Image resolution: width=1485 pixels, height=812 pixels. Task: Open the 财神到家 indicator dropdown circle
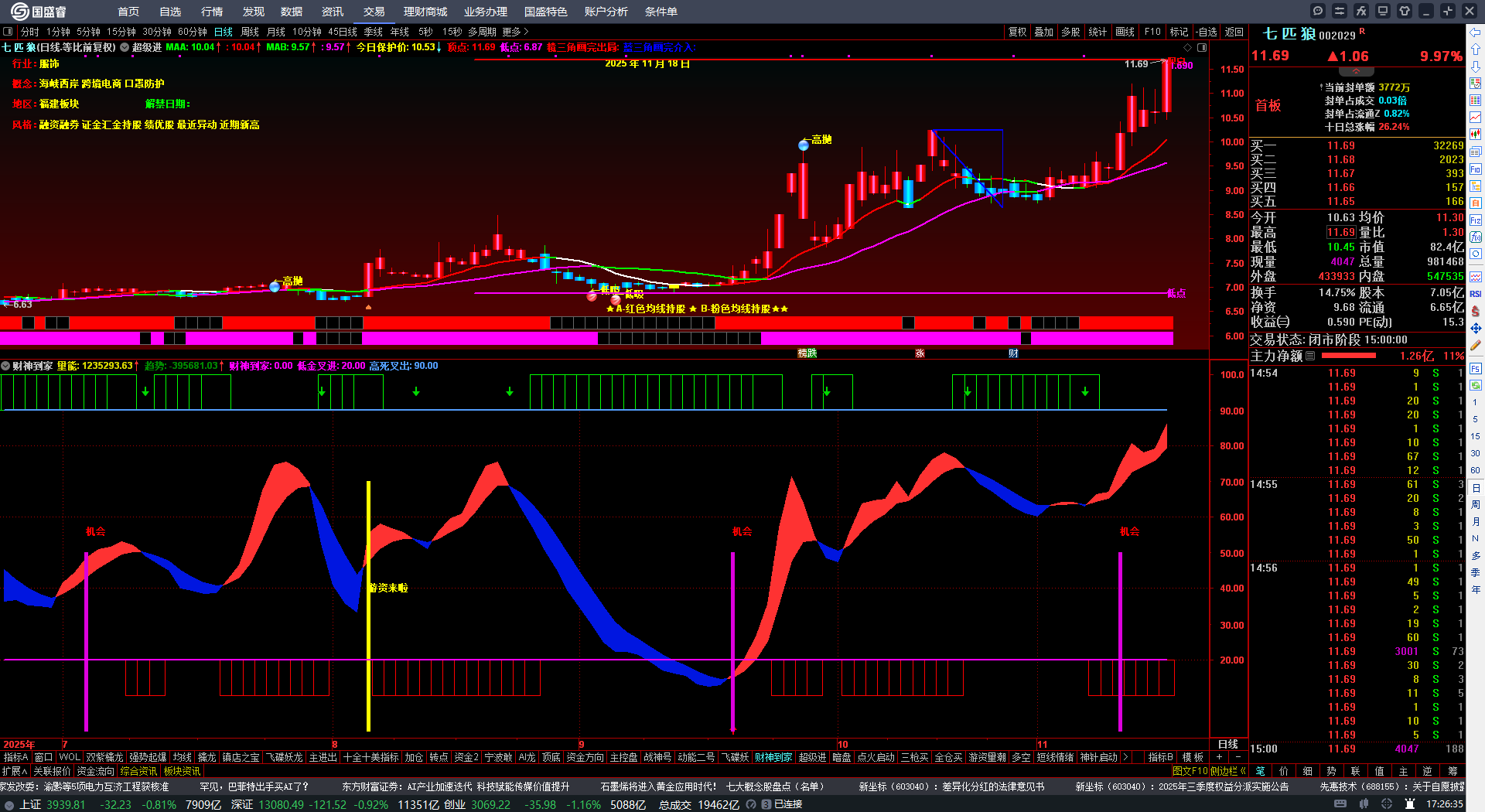tap(5, 366)
